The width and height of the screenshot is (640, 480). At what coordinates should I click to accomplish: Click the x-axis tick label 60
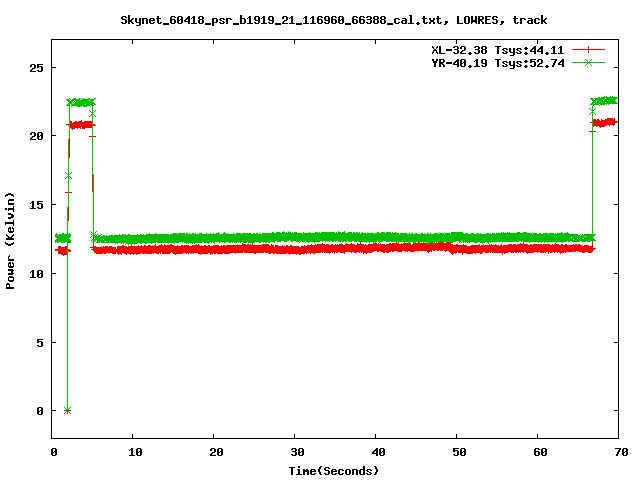(540, 452)
